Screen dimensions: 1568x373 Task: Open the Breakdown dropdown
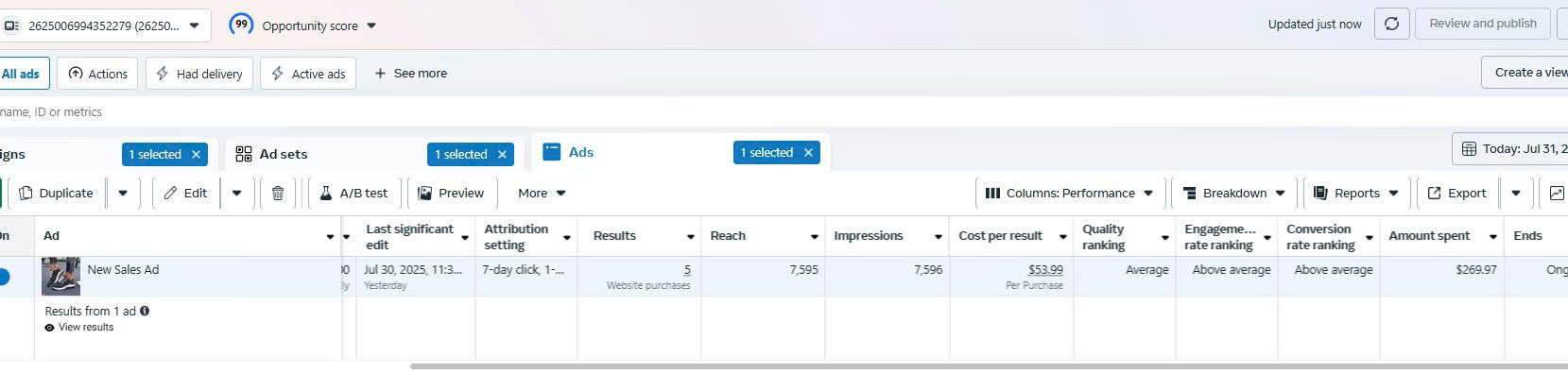coord(1234,193)
